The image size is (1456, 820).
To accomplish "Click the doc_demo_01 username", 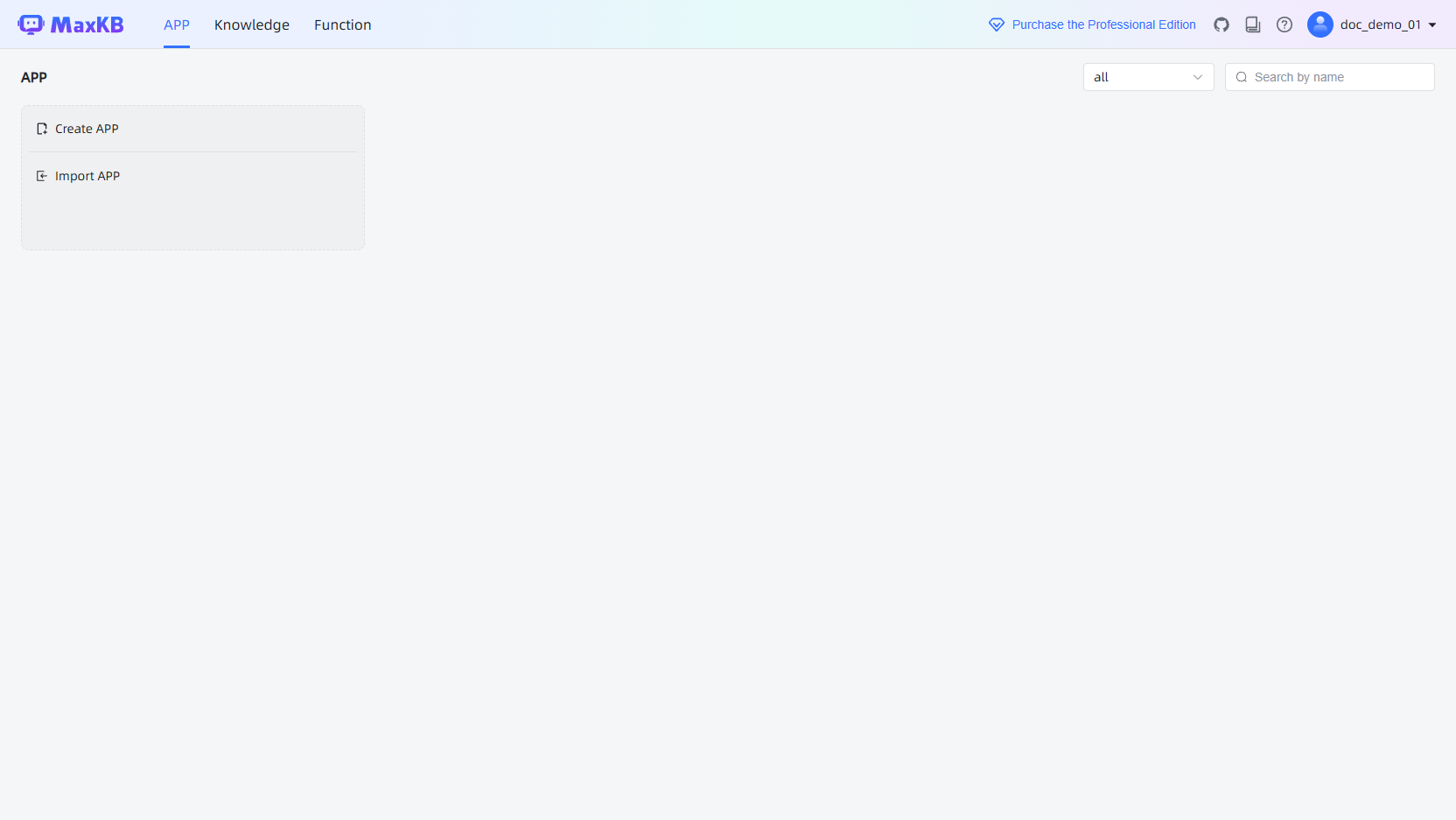I will (1381, 25).
